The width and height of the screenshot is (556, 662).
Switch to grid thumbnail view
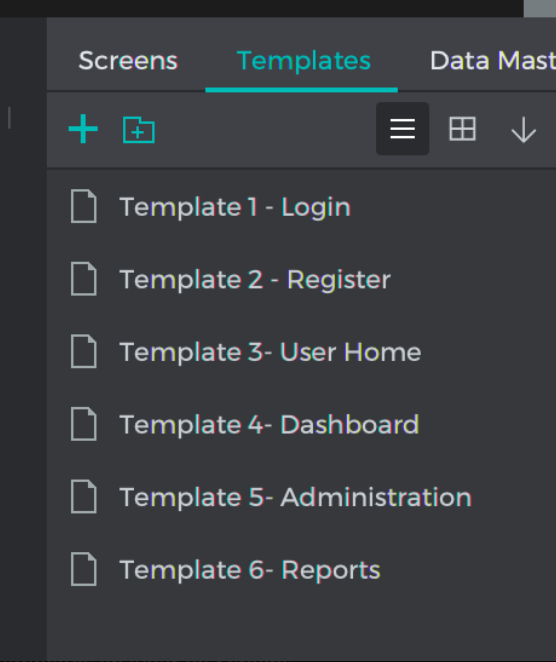[x=462, y=129]
